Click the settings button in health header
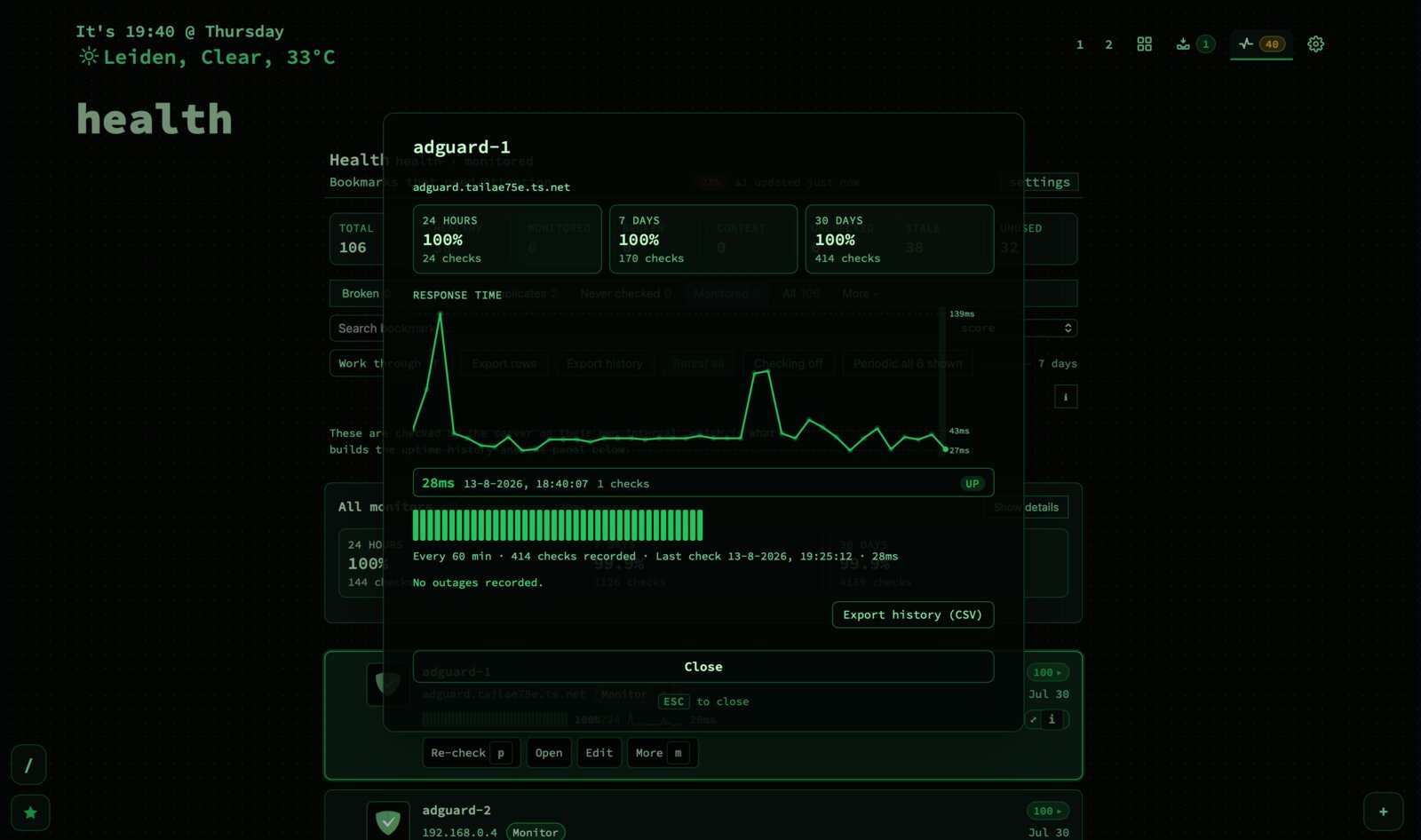Image resolution: width=1421 pixels, height=840 pixels. [x=1040, y=182]
